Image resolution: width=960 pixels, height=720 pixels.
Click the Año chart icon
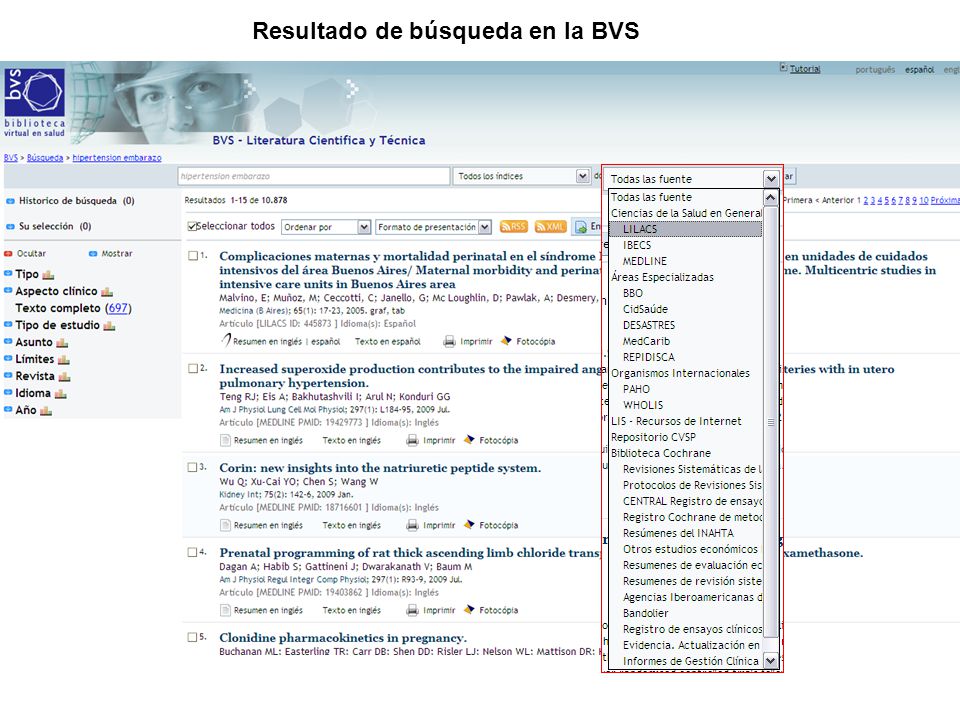point(46,411)
